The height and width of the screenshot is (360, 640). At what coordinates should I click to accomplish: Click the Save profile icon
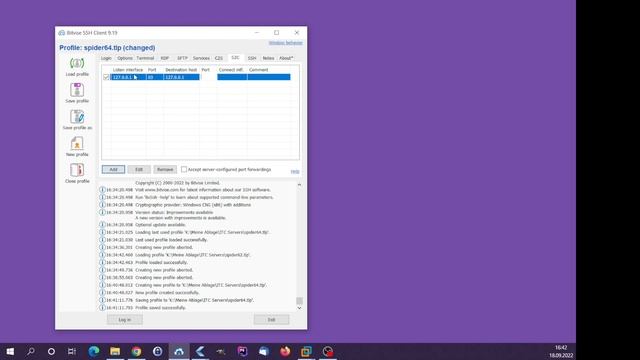pyautogui.click(x=77, y=90)
